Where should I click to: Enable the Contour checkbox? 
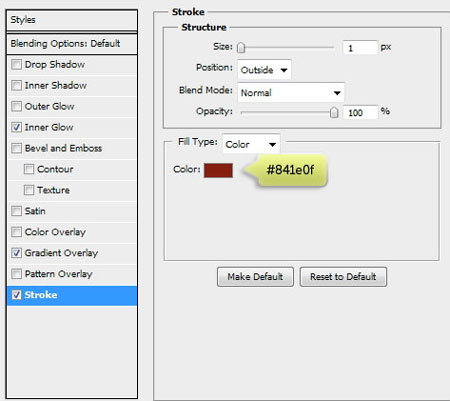coord(29,169)
